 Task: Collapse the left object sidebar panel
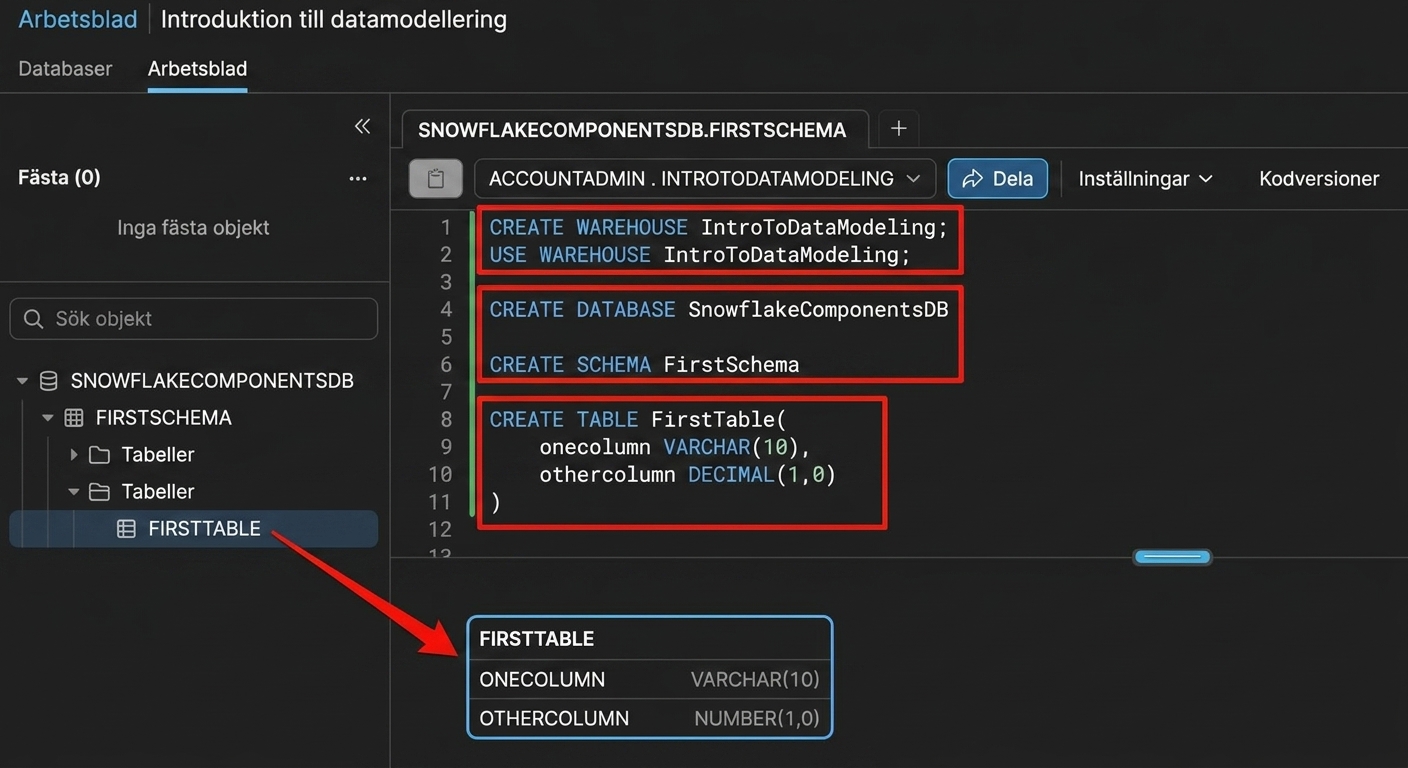tap(362, 126)
